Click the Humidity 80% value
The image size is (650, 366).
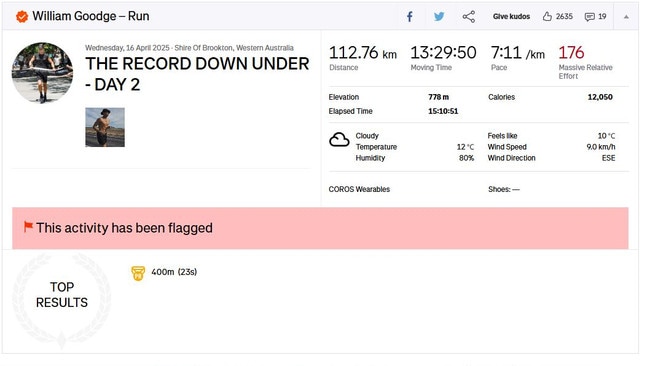click(x=466, y=158)
